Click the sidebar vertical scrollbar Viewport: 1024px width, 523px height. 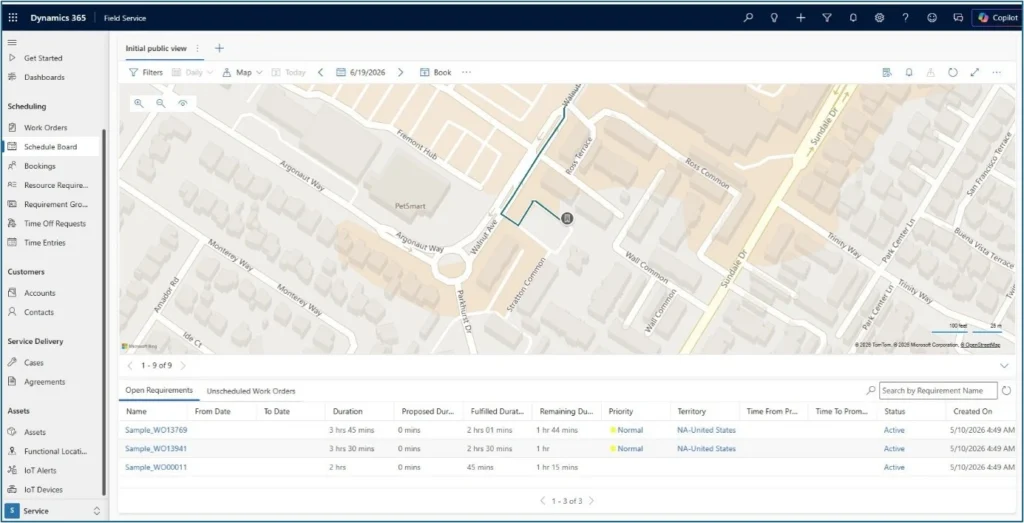click(x=103, y=312)
